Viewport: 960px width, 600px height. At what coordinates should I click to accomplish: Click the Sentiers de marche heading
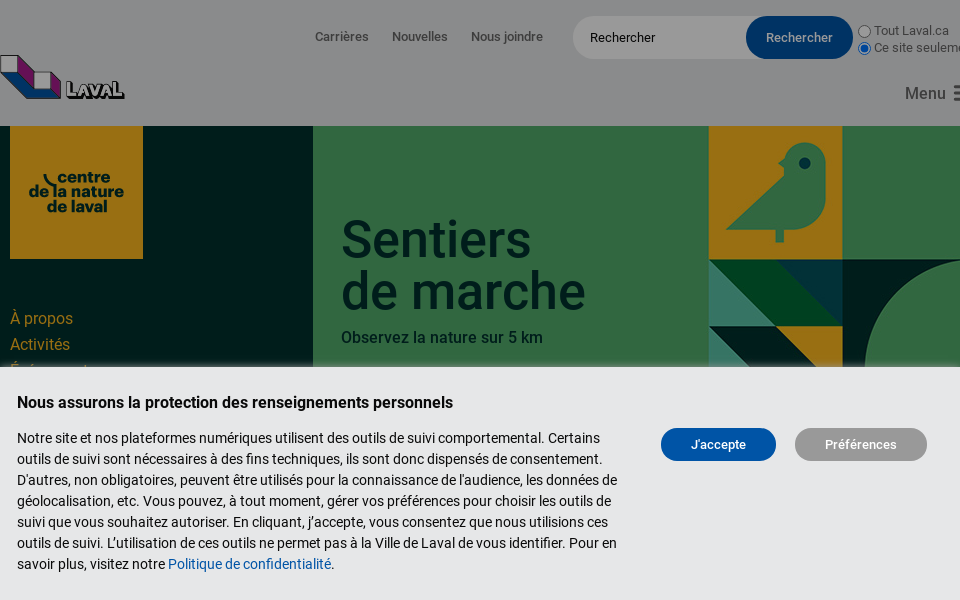[x=463, y=265]
